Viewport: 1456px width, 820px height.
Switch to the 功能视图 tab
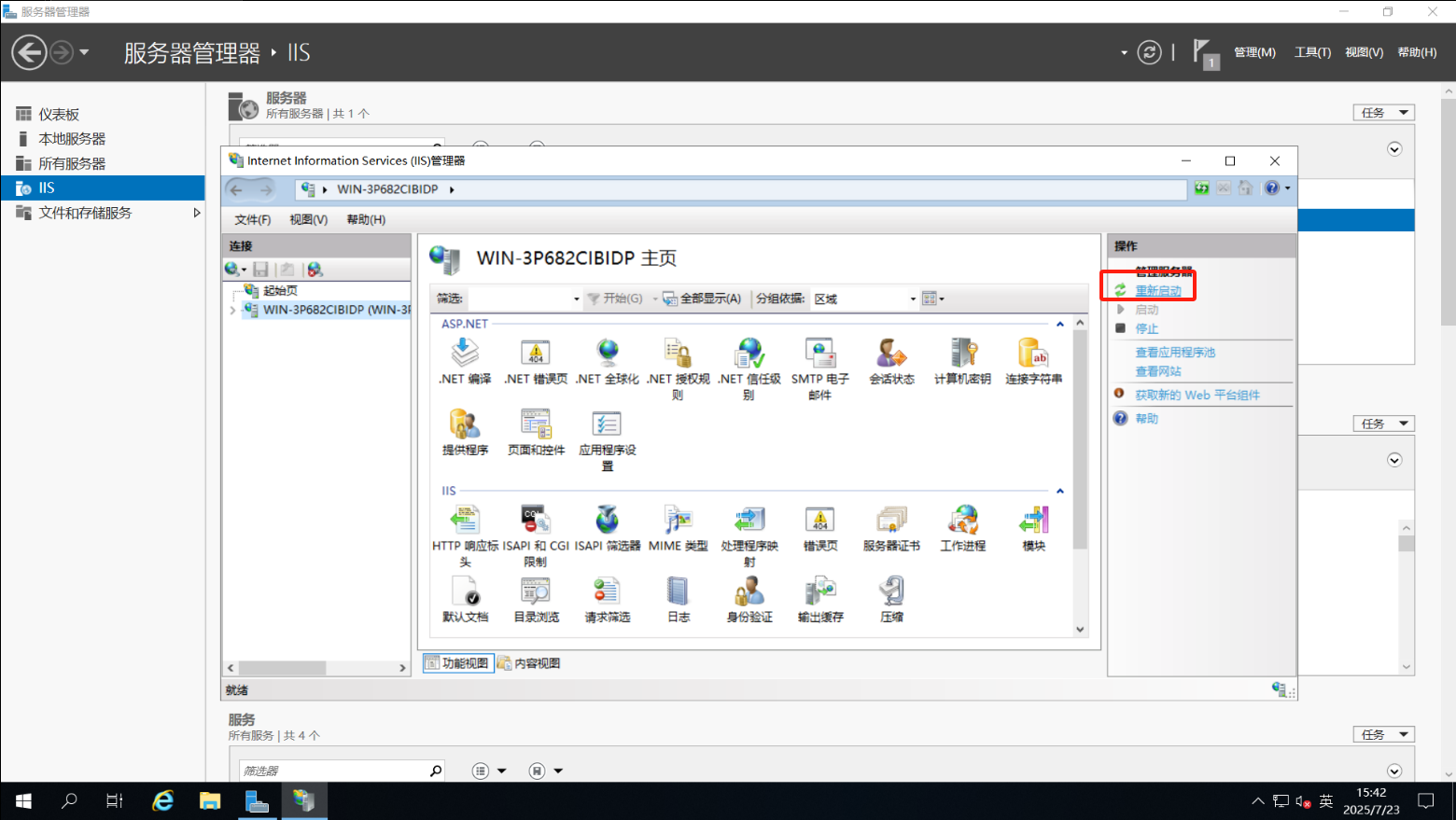(457, 663)
